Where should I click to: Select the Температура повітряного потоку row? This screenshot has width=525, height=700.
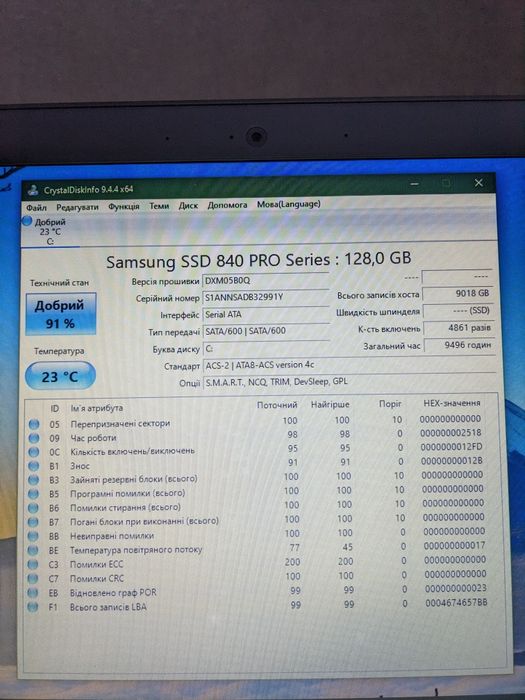click(x=261, y=549)
